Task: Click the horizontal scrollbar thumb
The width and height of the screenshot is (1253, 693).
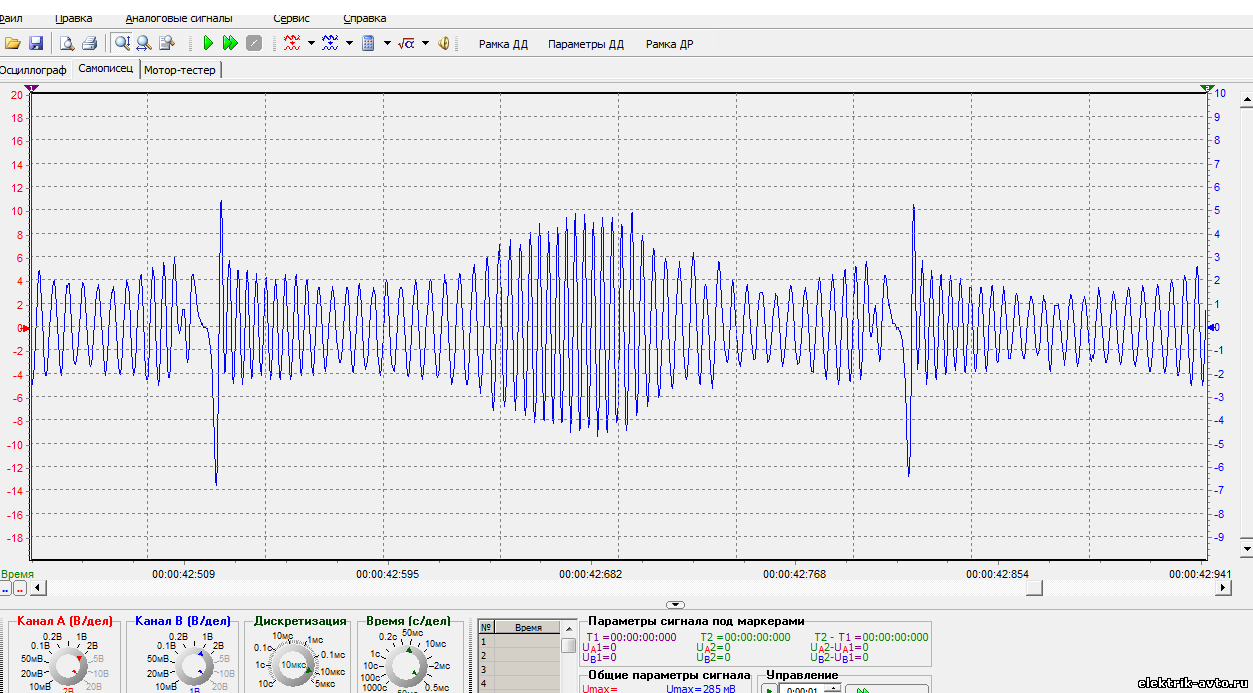Action: (1034, 588)
